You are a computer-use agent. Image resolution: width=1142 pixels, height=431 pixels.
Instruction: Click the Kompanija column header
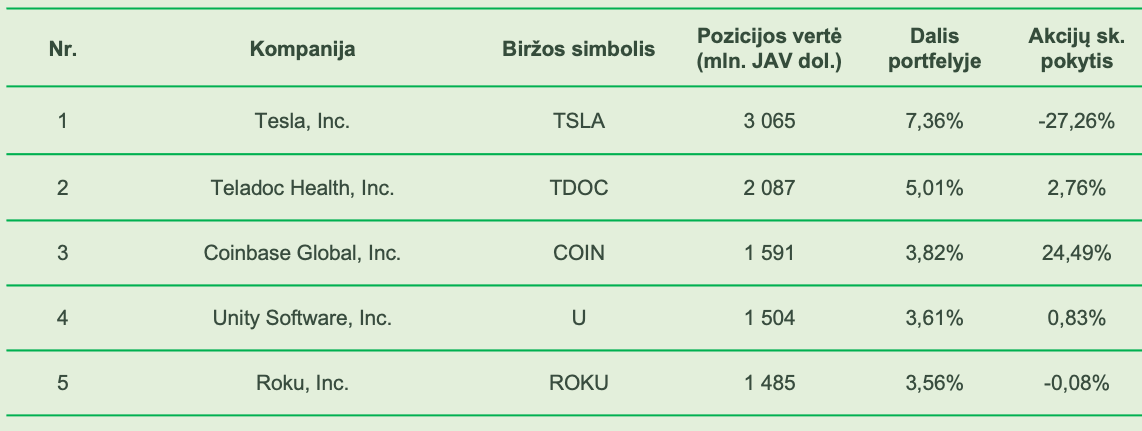coord(302,50)
